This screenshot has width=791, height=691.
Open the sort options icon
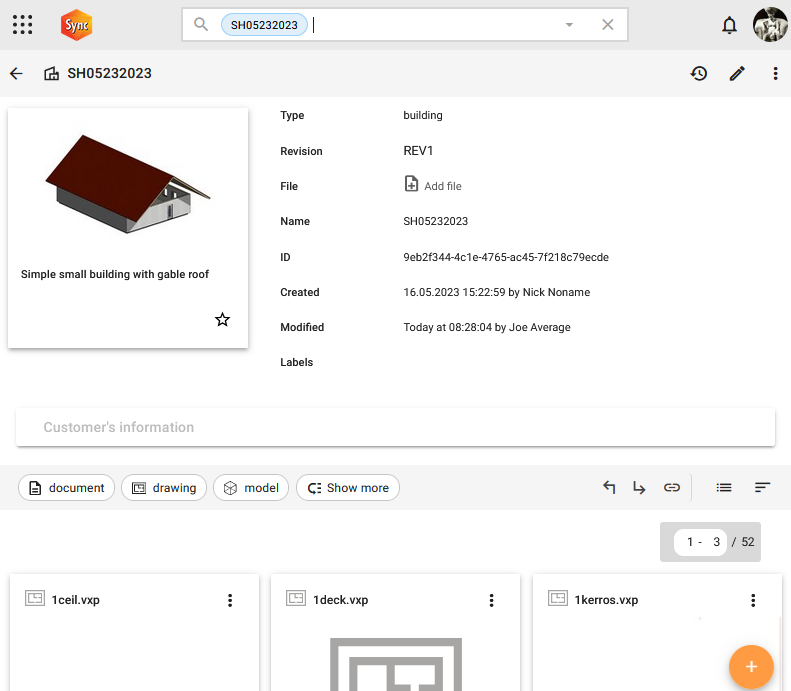point(762,488)
